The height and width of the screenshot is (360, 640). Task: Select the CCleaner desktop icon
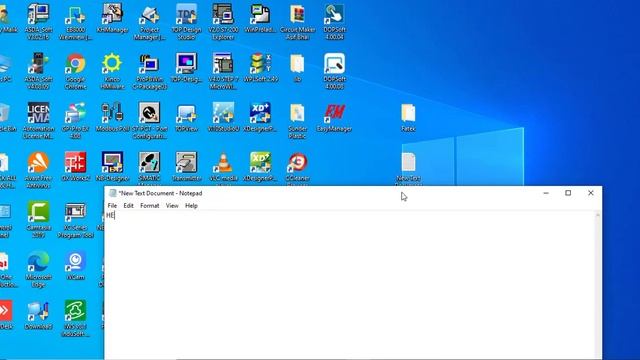[298, 168]
